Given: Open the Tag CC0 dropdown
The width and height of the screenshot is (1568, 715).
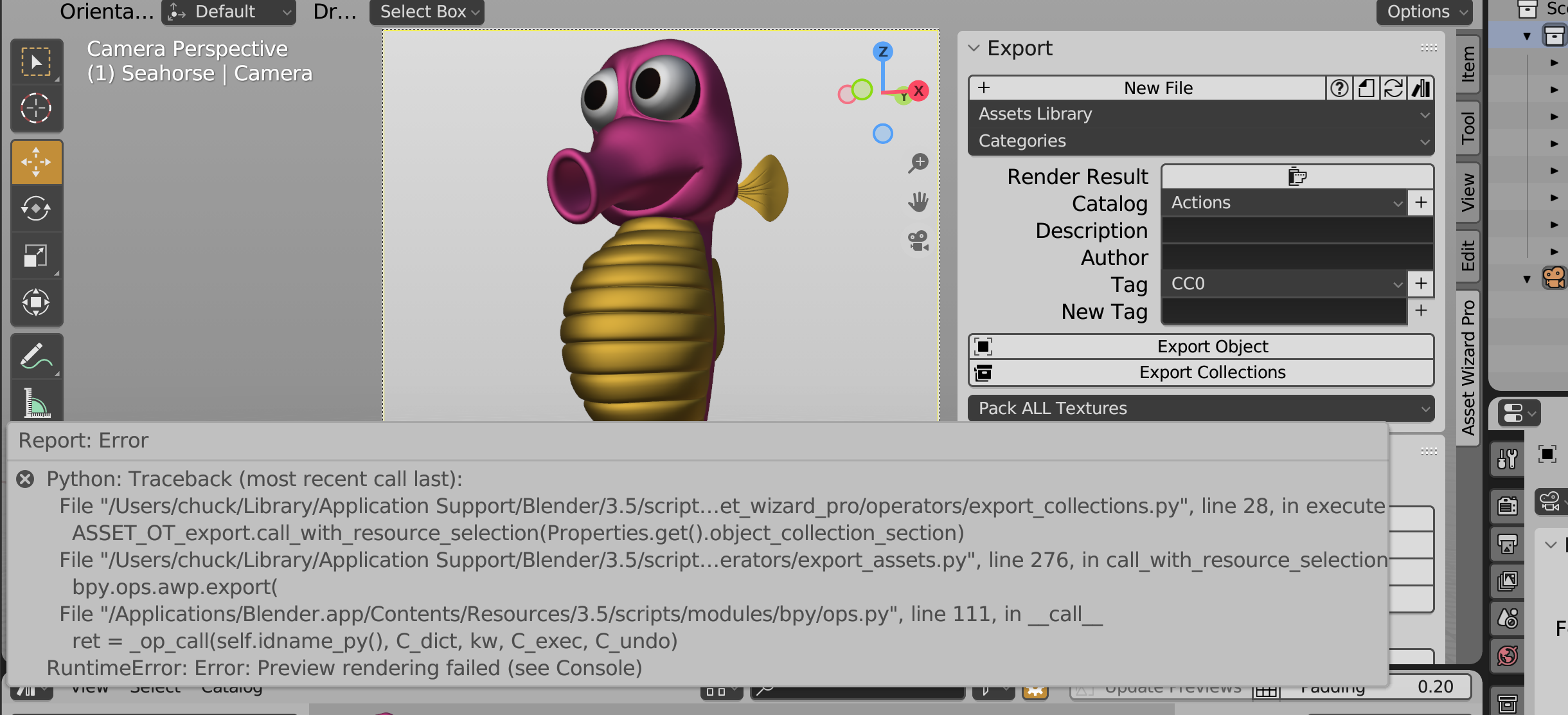Looking at the screenshot, I should 1284,284.
